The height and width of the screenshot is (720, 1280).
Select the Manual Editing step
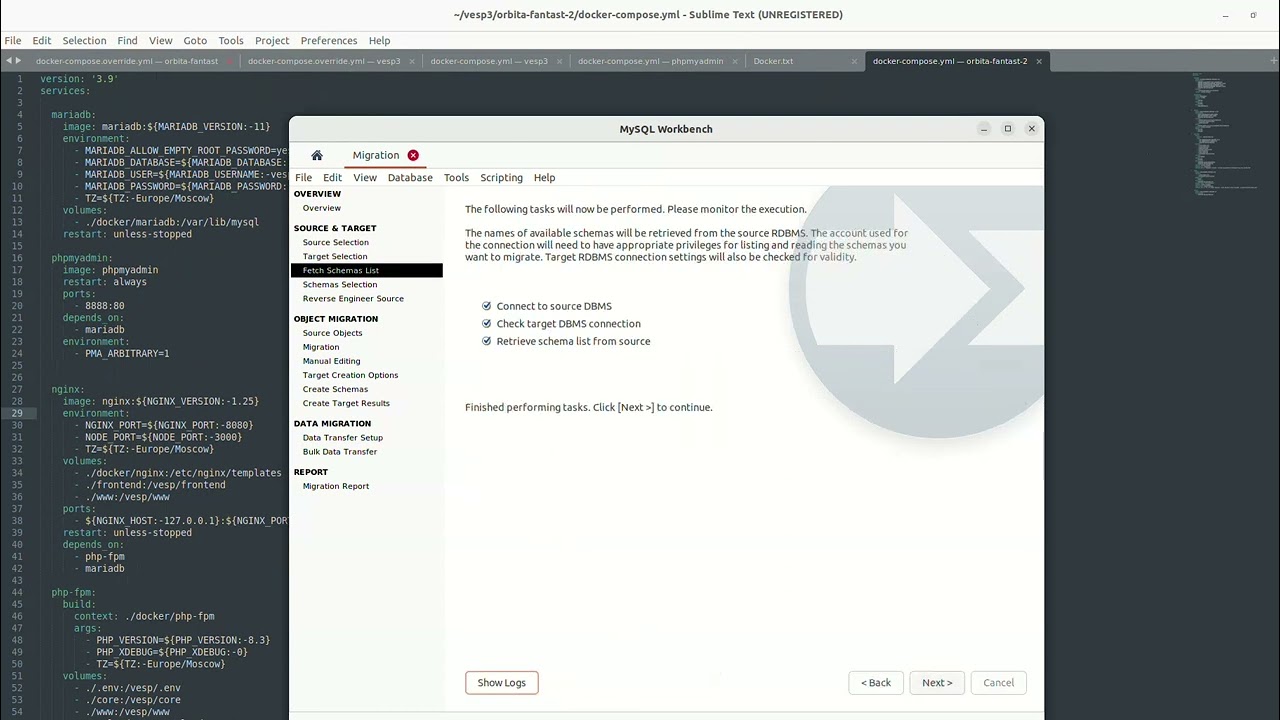tap(331, 361)
